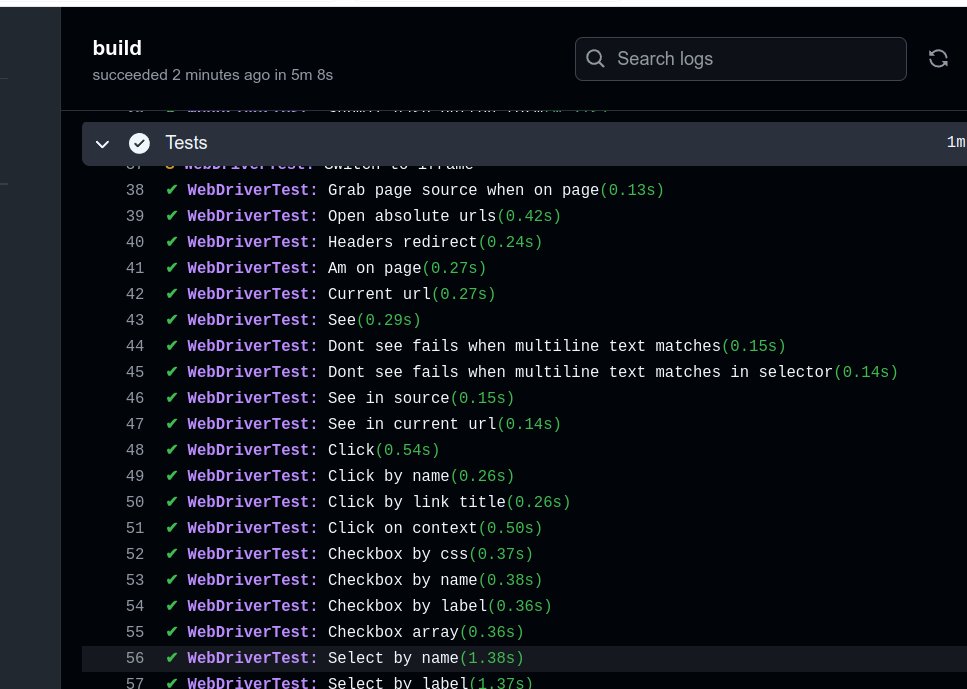Click log line Checkbox array
This screenshot has width=967, height=689.
pyautogui.click(x=345, y=632)
